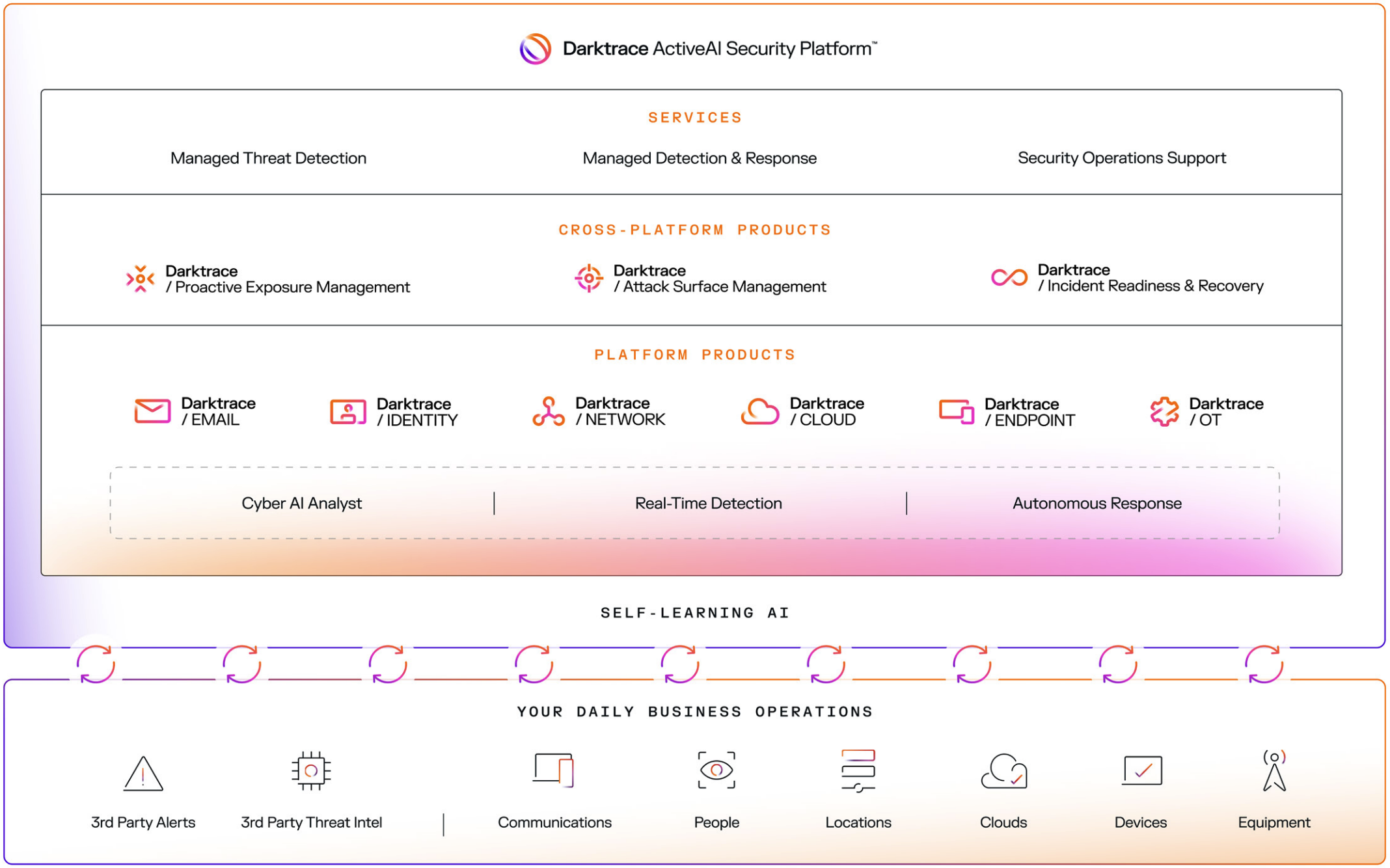Click the People eye icon
Screen dimensions: 1390x868
(716, 770)
